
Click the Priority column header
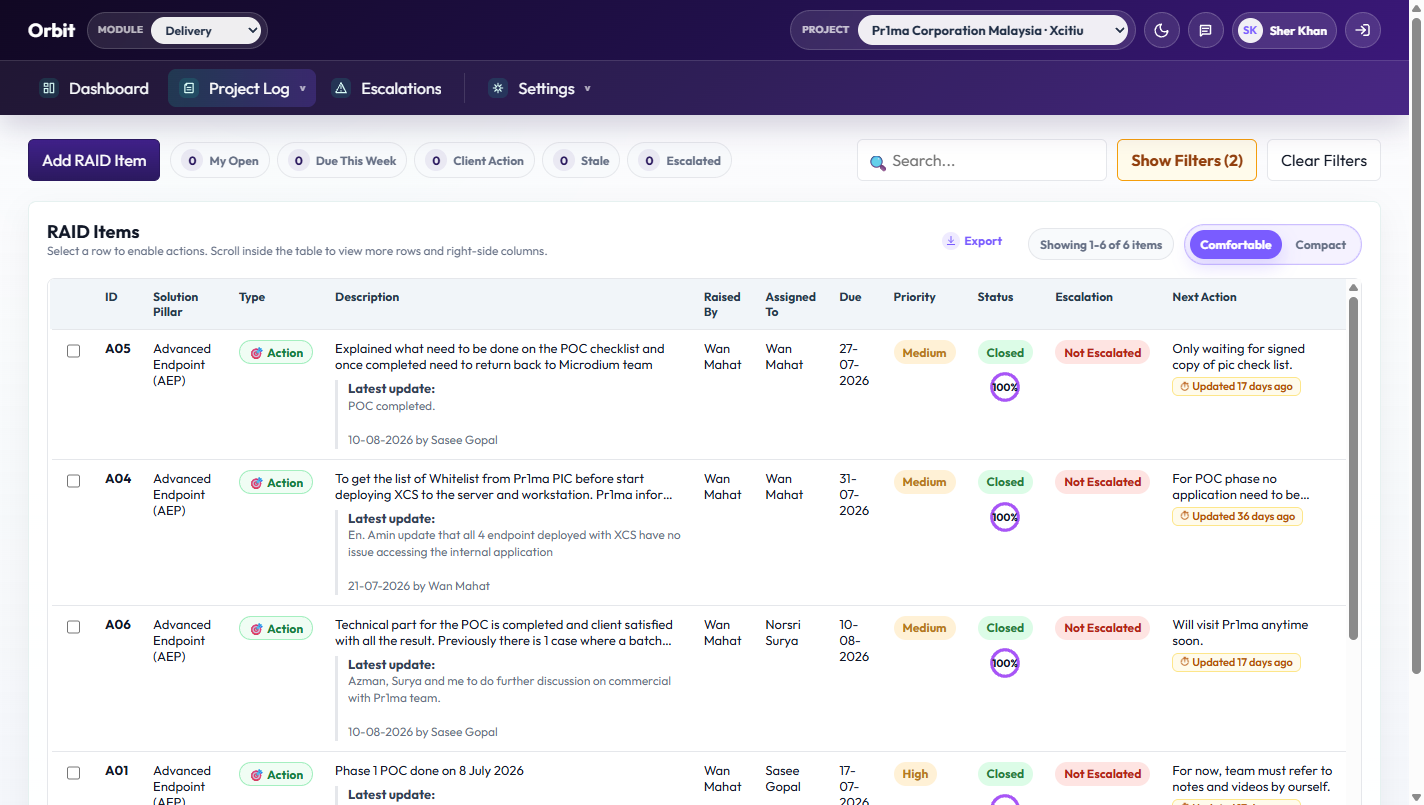click(914, 297)
